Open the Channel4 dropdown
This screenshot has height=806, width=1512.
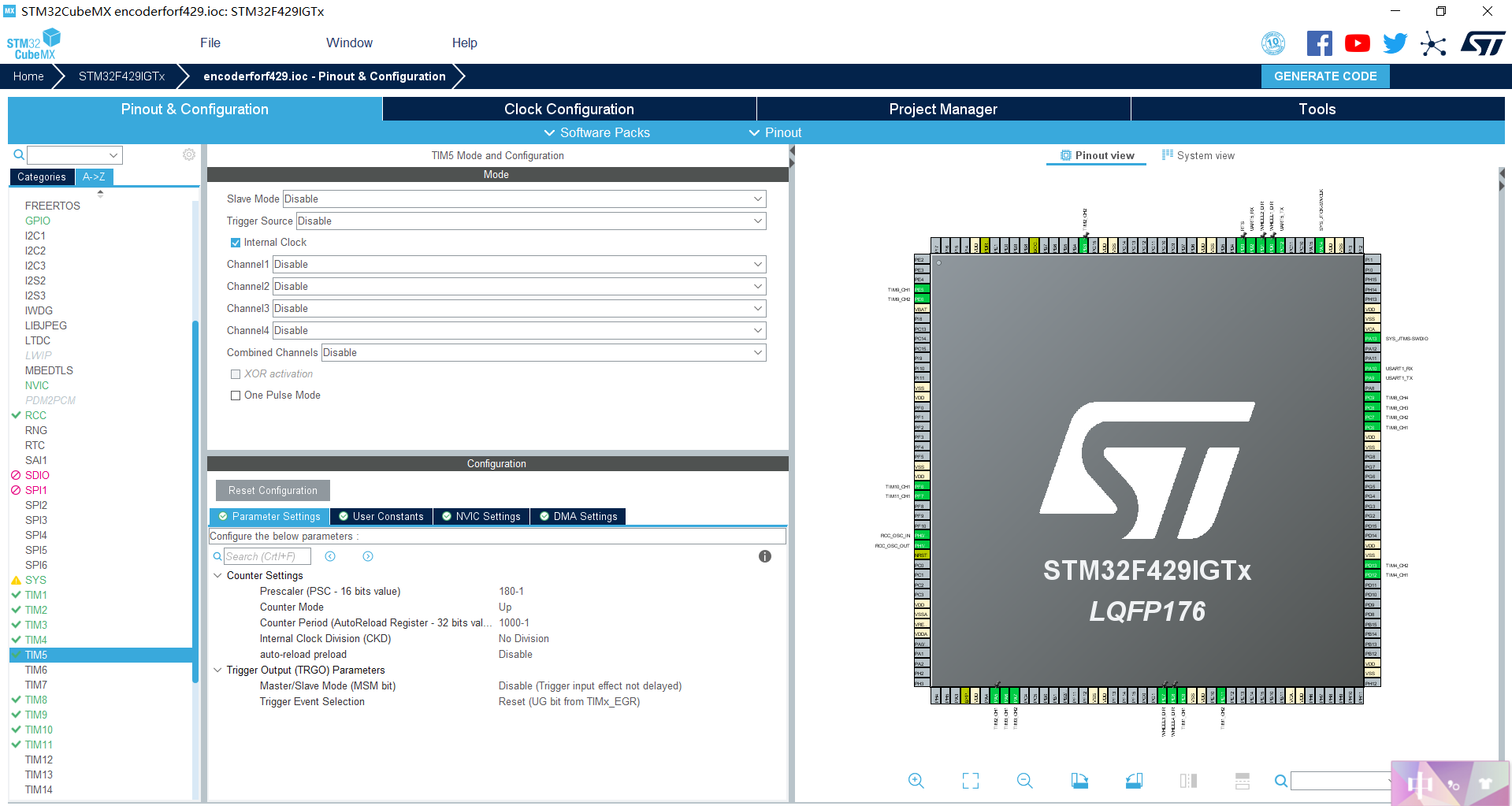click(519, 331)
